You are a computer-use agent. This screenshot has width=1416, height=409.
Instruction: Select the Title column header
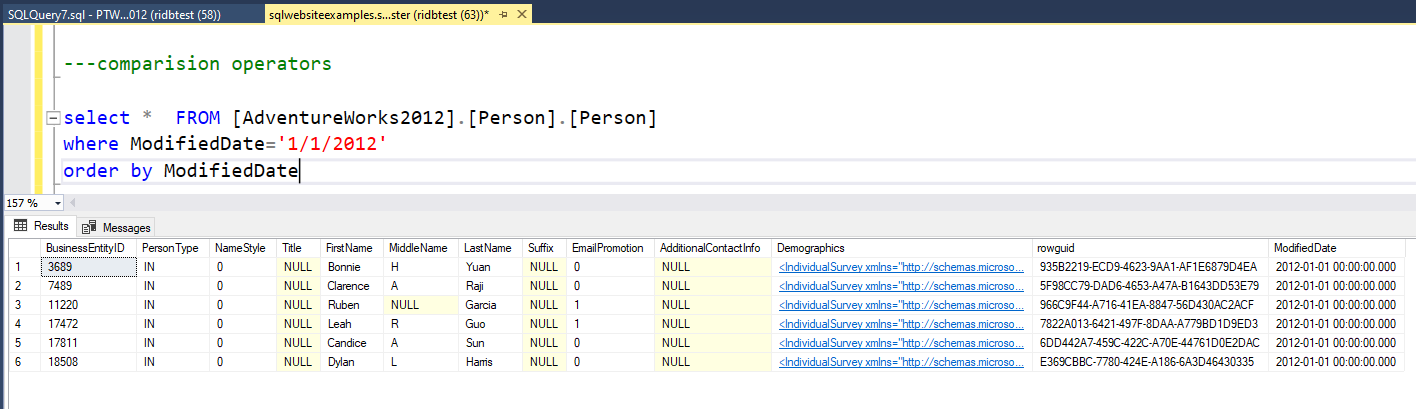pyautogui.click(x=298, y=247)
